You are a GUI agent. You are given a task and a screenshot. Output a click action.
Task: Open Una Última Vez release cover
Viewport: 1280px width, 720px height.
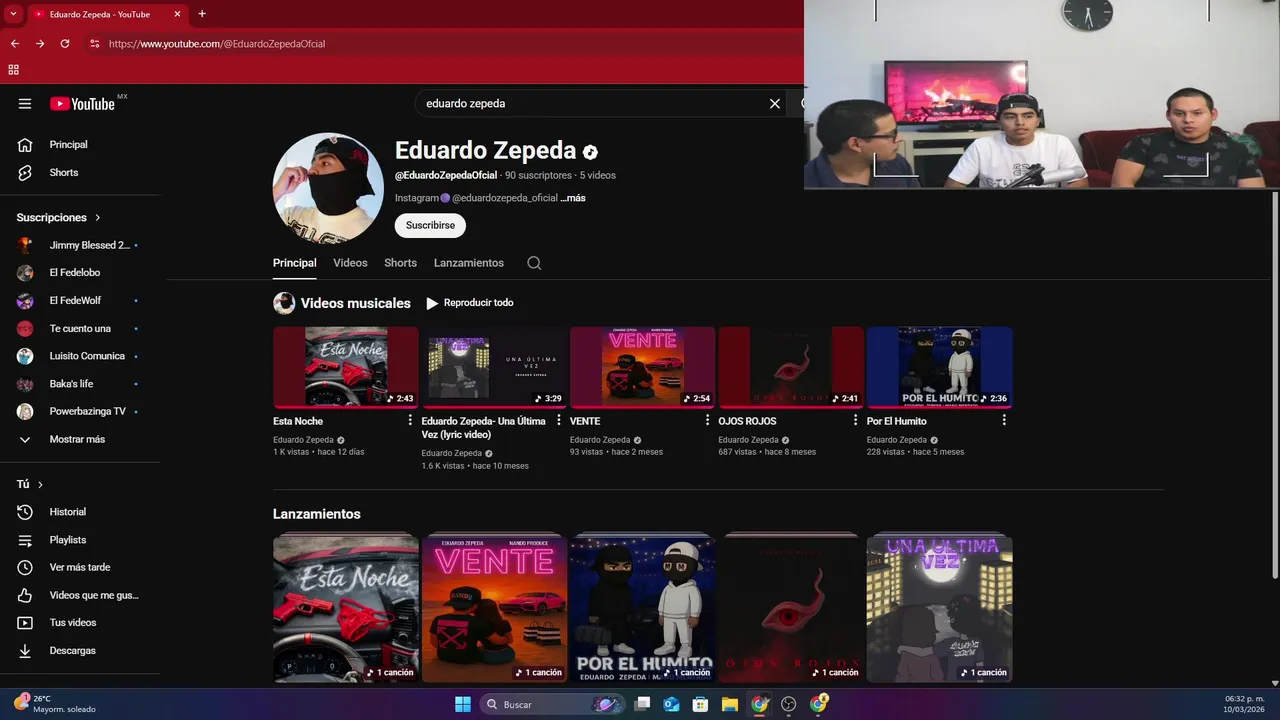(x=940, y=609)
